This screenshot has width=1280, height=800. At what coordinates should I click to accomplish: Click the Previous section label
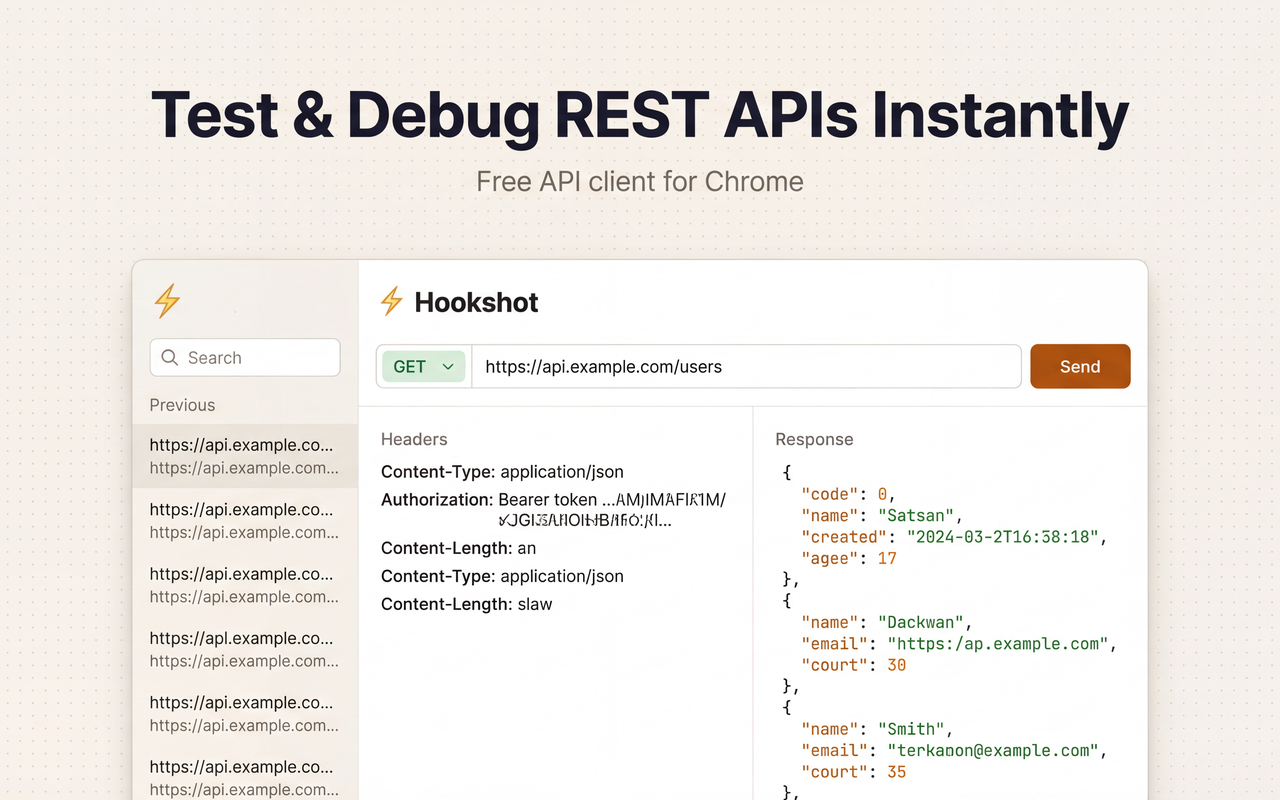[x=182, y=405]
